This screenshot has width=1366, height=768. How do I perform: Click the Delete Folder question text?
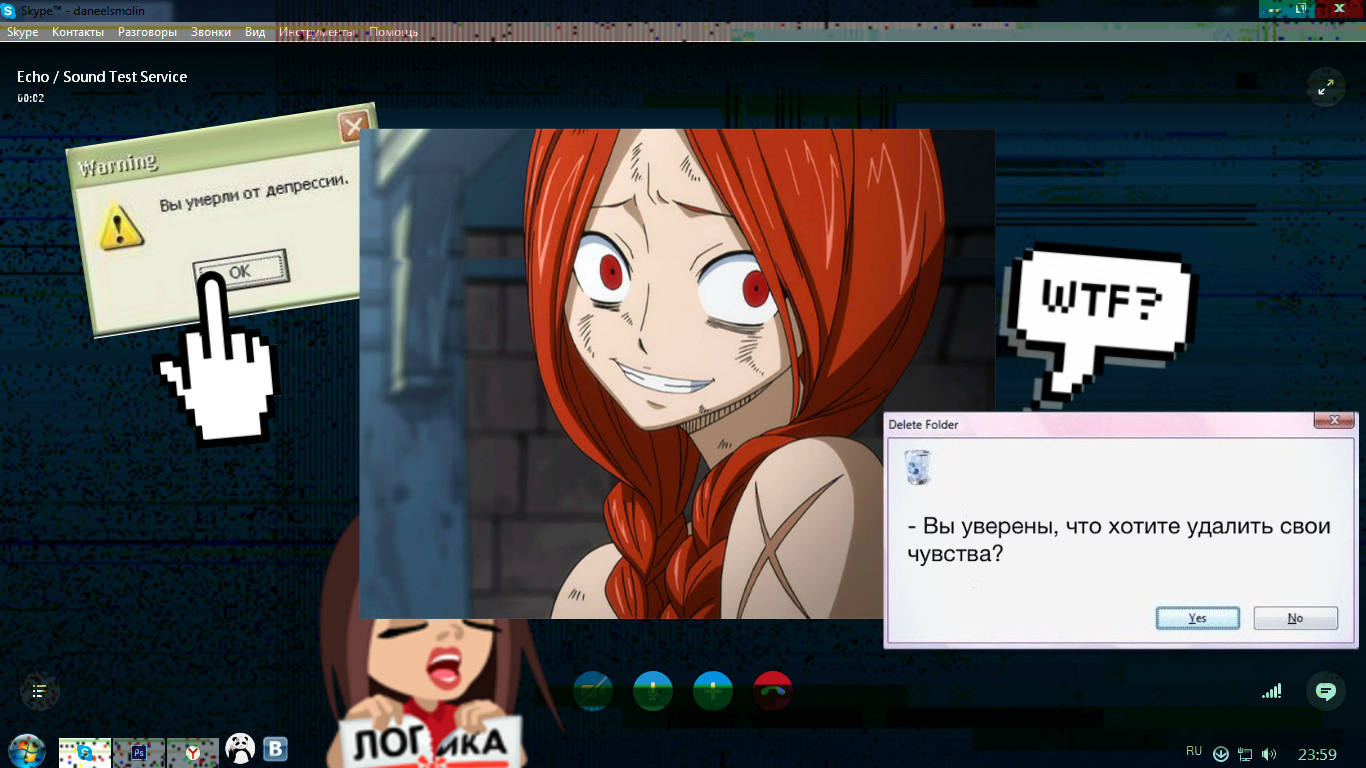tap(1119, 539)
